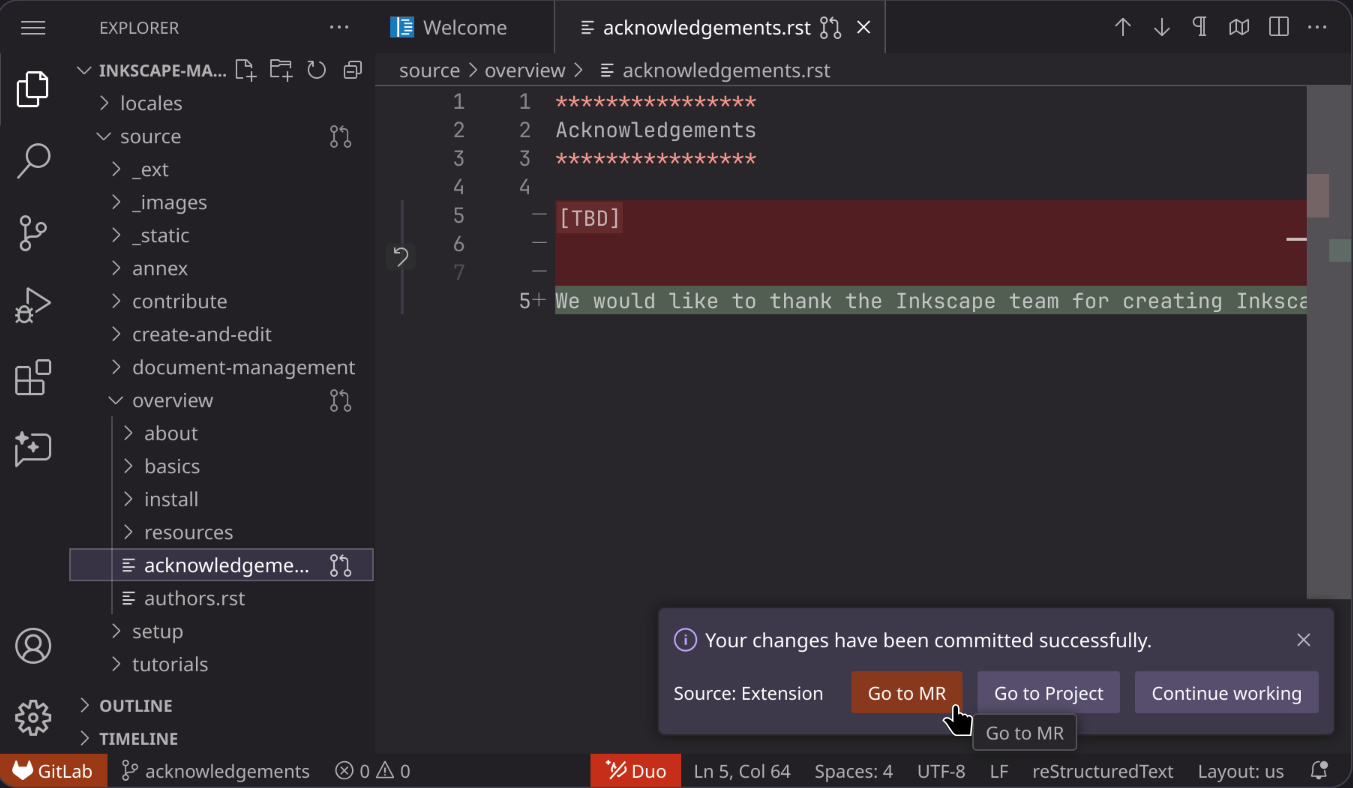Collapse all folders in Explorer
This screenshot has height=788, width=1353.
pos(352,70)
